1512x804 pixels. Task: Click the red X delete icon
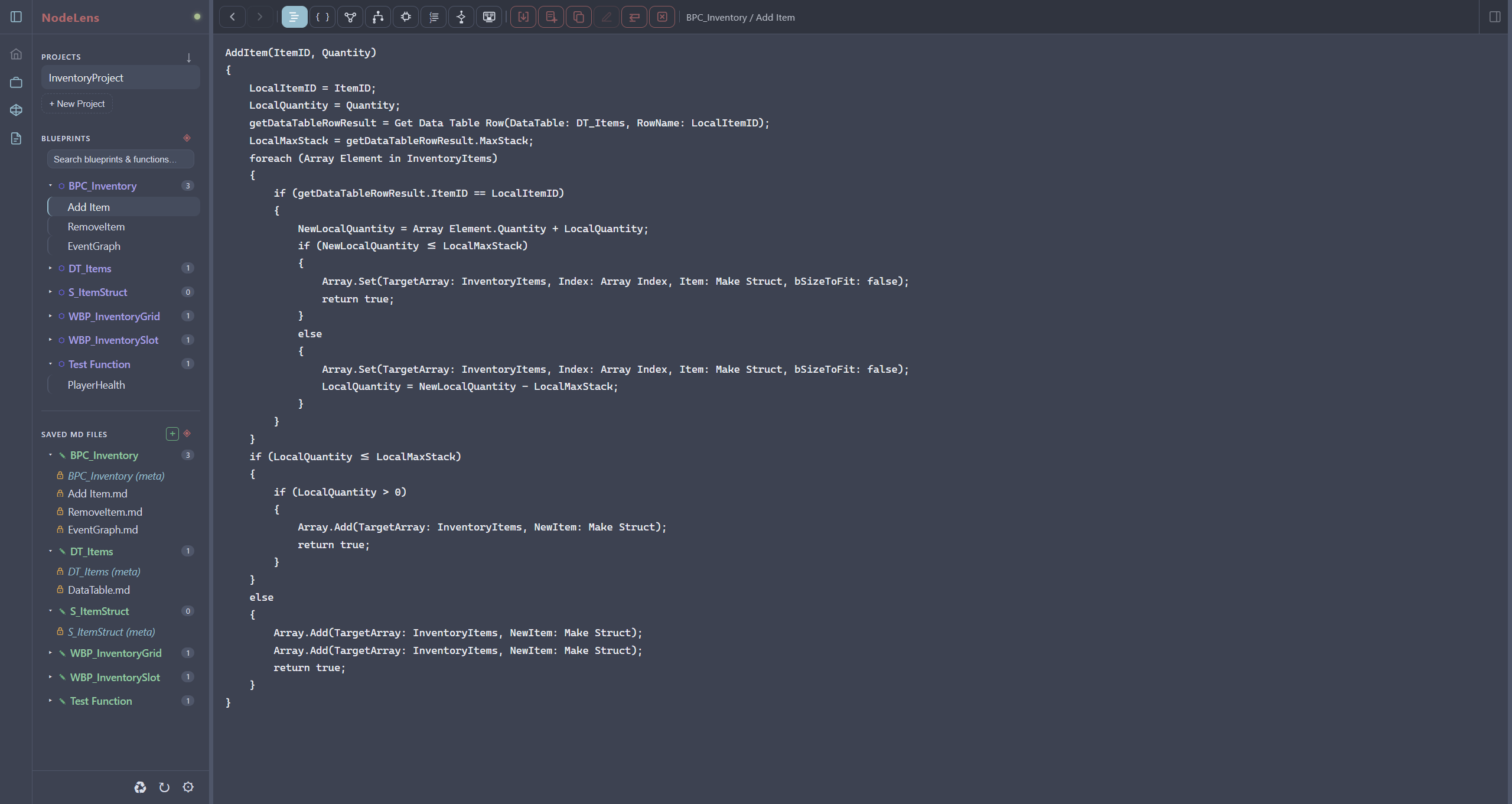tap(662, 17)
